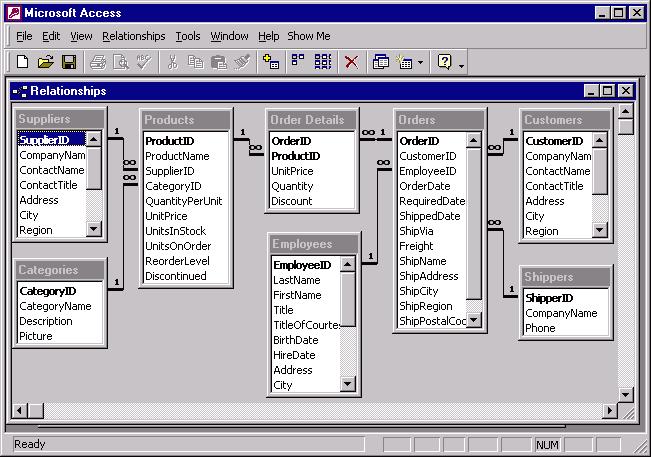Run the Spelling check icon
Screen dimensions: 651x457
coord(144,62)
